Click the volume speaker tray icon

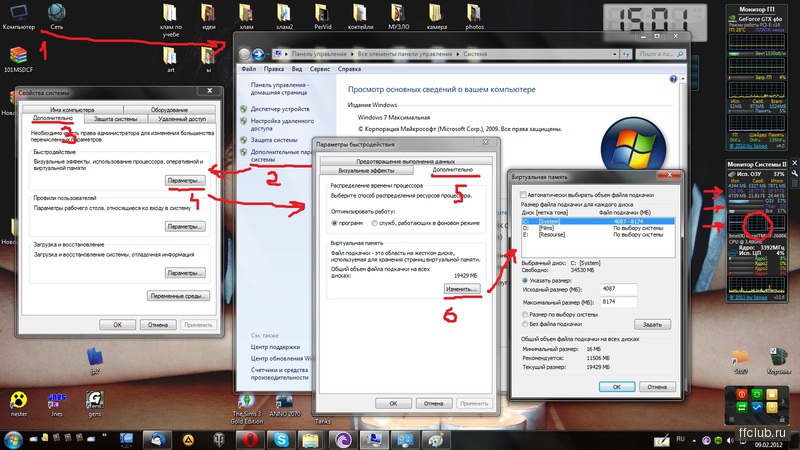730,440
